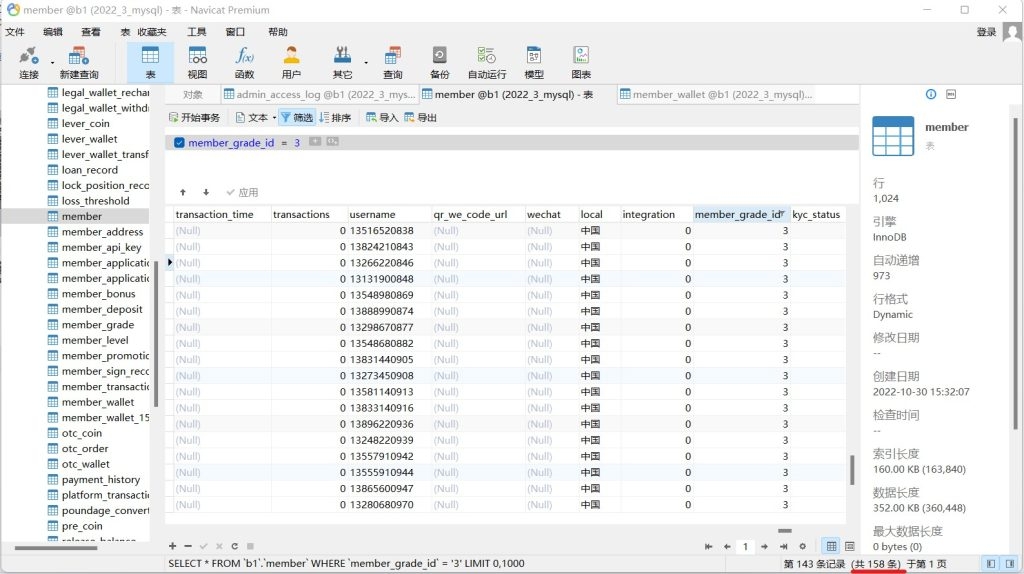
Task: Open the Automation (自动运行) icon
Action: click(x=486, y=62)
